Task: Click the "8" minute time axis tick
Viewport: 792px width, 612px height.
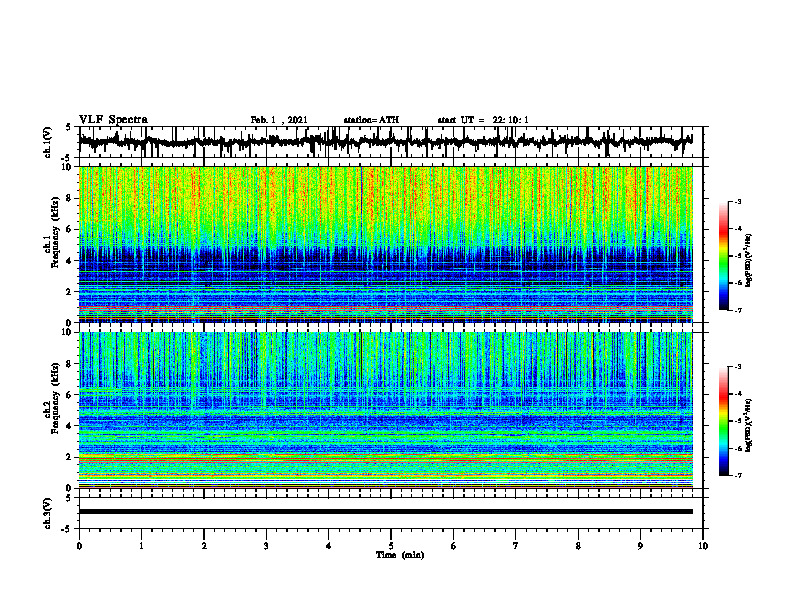Action: (x=578, y=546)
